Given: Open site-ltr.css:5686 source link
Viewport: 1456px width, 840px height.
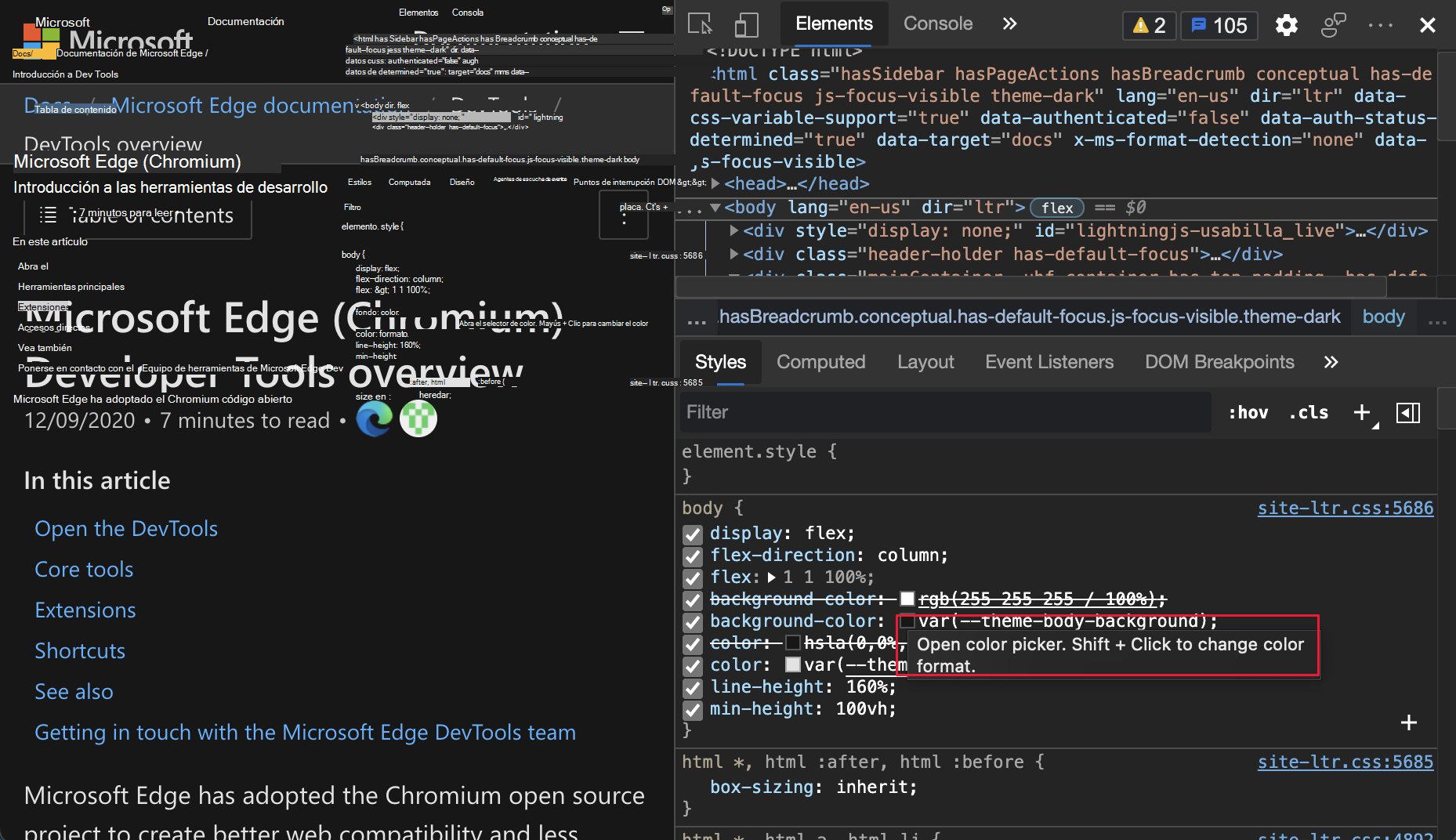Looking at the screenshot, I should pos(1346,509).
